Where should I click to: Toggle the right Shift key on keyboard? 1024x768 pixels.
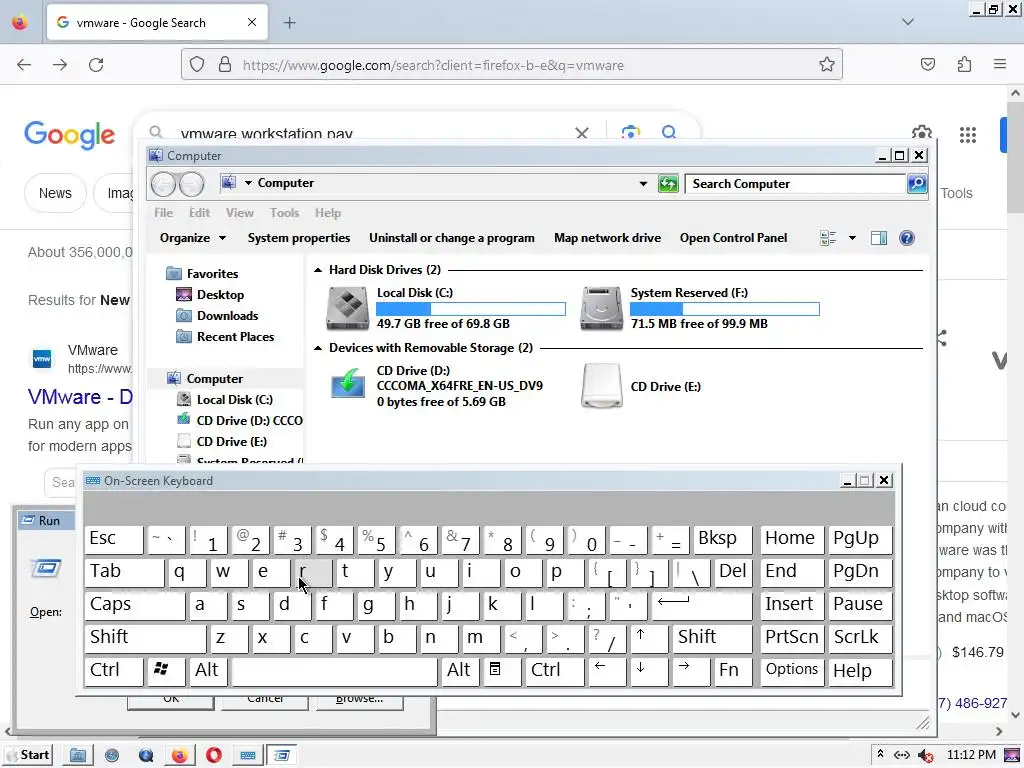tap(712, 638)
